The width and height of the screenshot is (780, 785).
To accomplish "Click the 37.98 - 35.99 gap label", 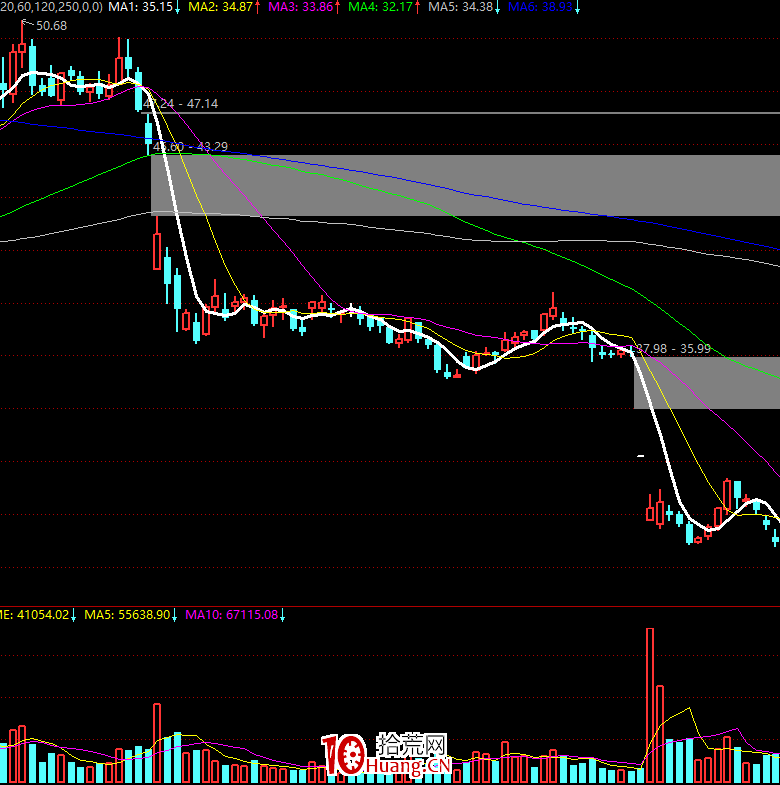I will [x=673, y=348].
